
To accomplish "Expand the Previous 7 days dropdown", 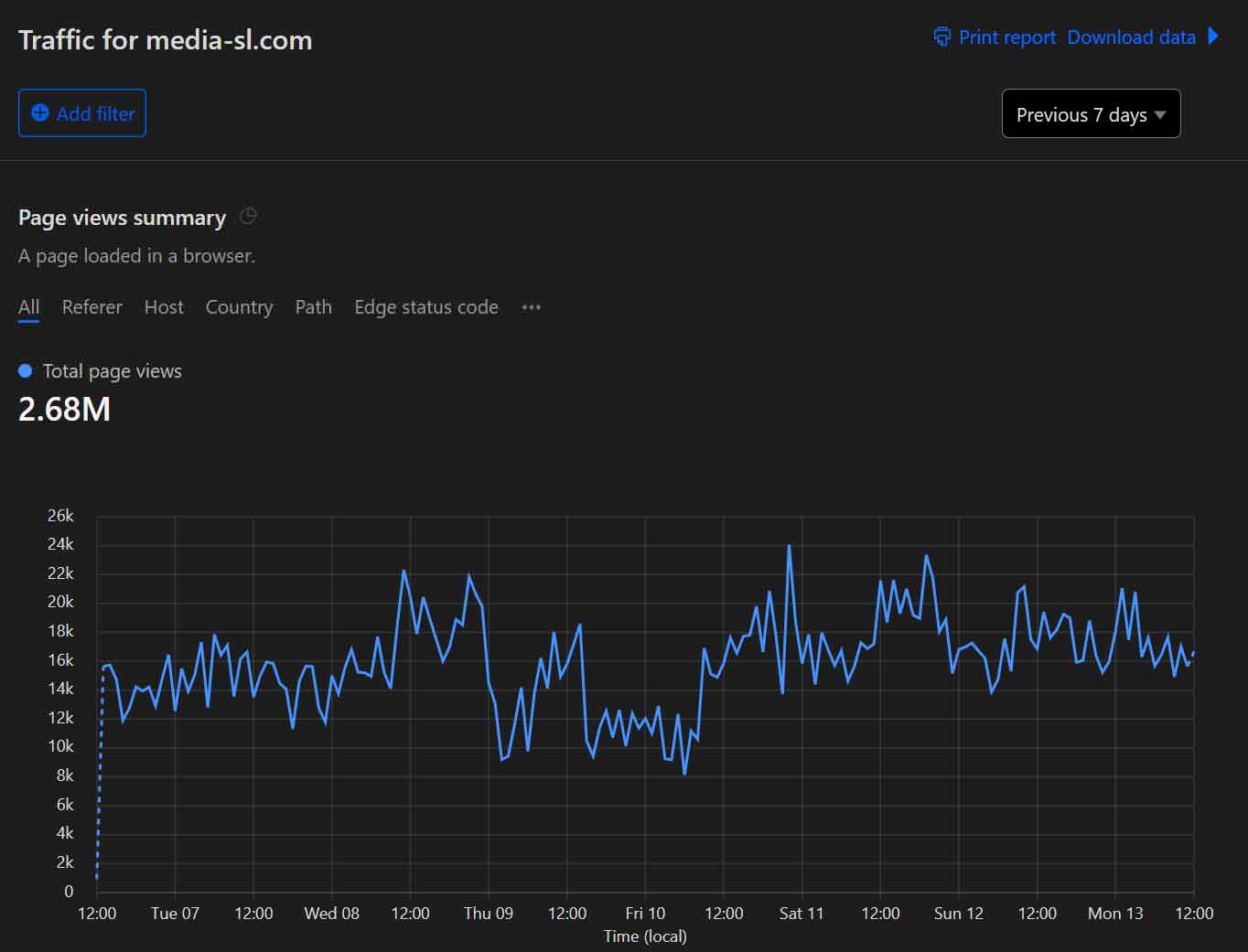I will click(1091, 114).
